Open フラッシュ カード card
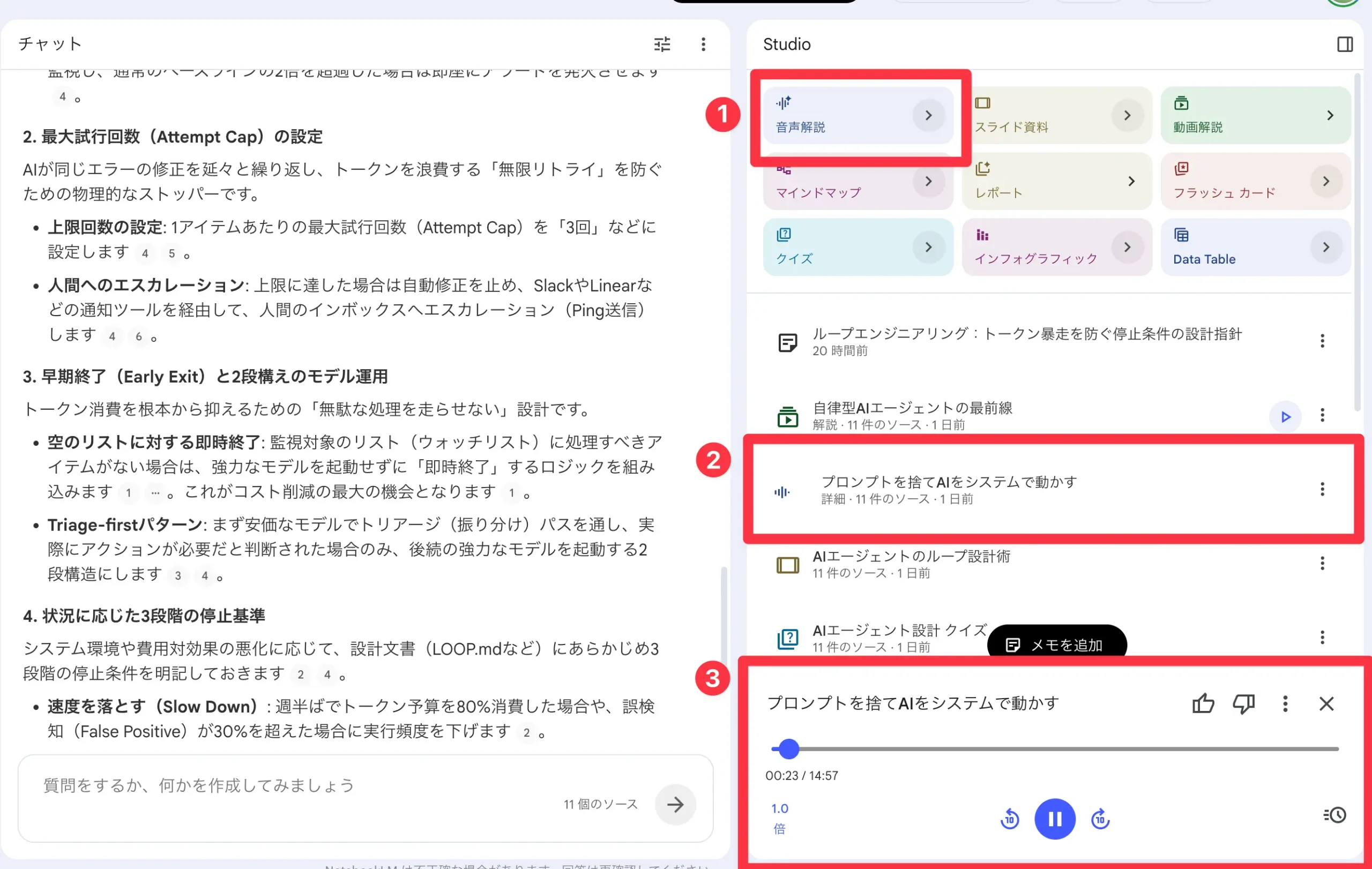 point(1255,181)
